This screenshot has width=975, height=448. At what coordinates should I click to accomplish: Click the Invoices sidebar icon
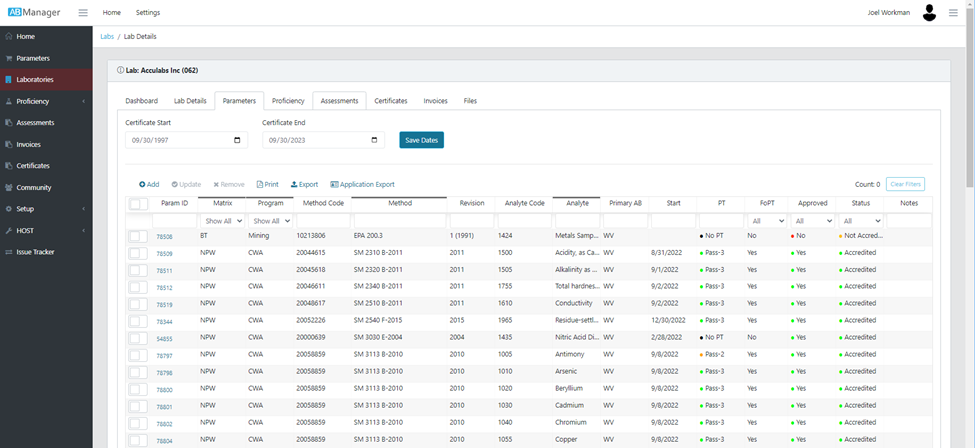click(9, 144)
